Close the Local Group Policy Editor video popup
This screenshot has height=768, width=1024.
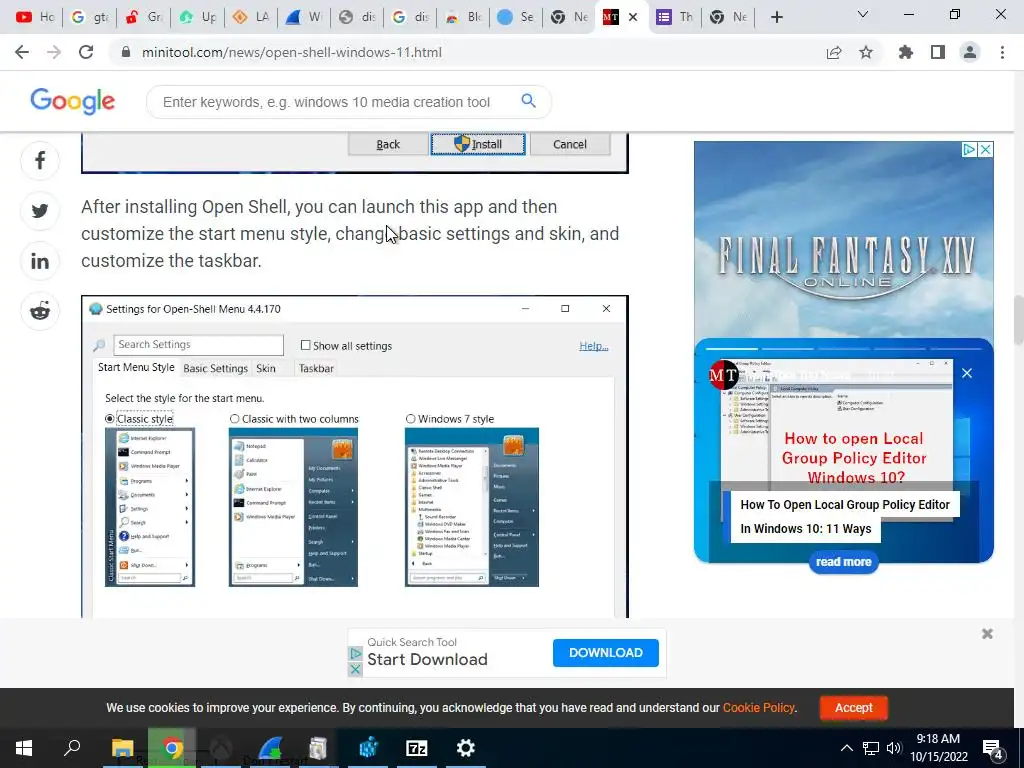(967, 373)
